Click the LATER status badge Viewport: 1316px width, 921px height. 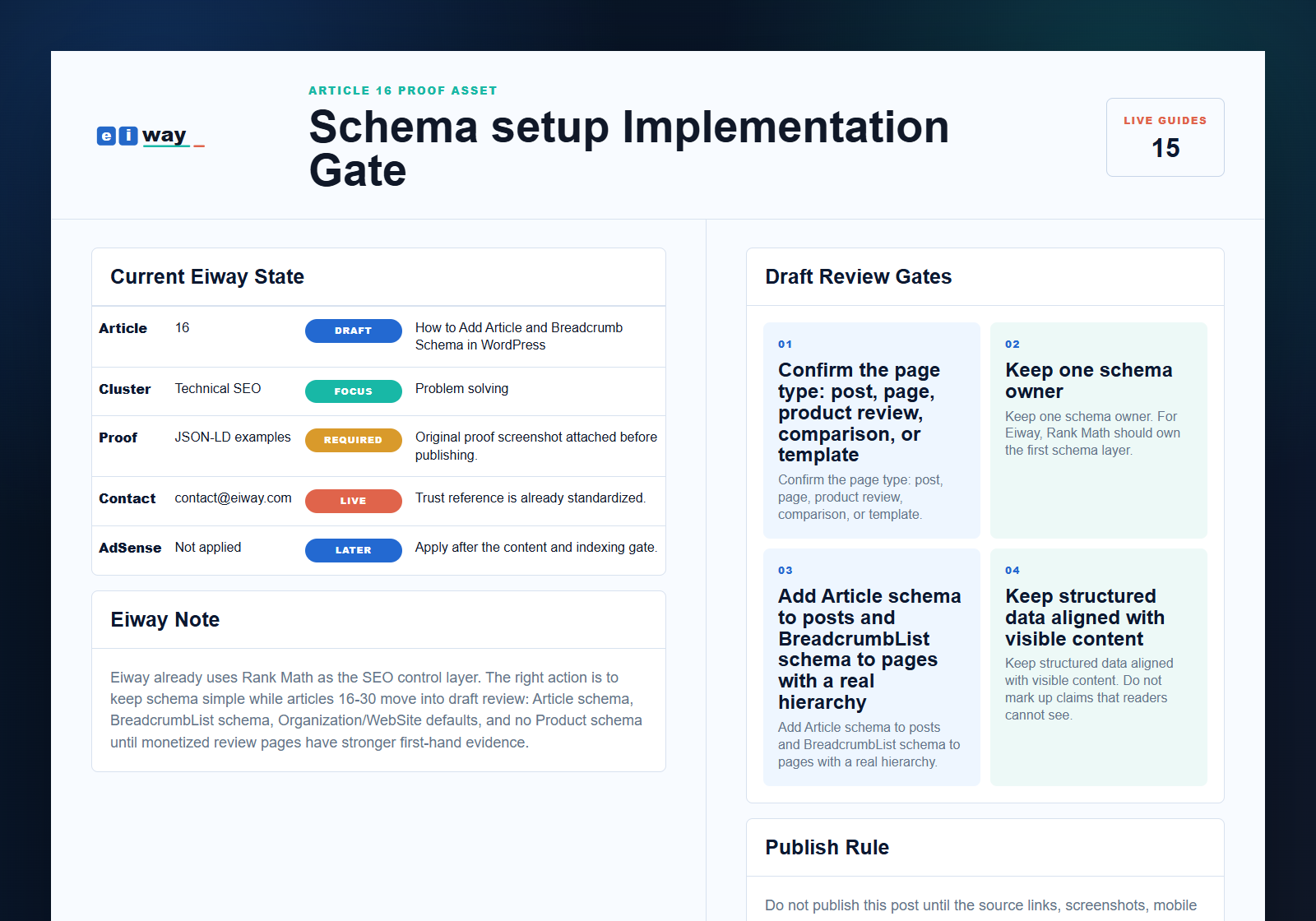pyautogui.click(x=353, y=550)
